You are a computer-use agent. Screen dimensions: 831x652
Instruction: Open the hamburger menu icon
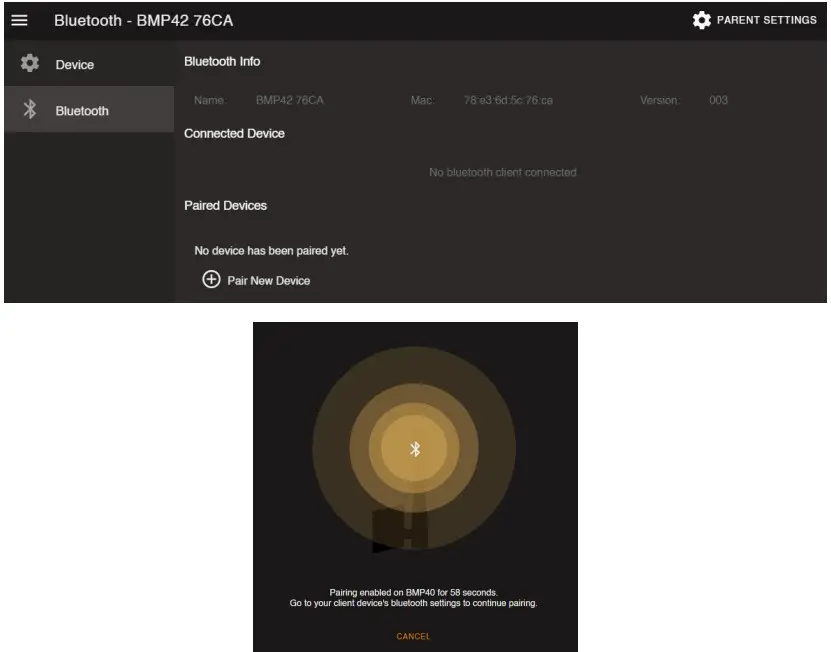pyautogui.click(x=20, y=20)
